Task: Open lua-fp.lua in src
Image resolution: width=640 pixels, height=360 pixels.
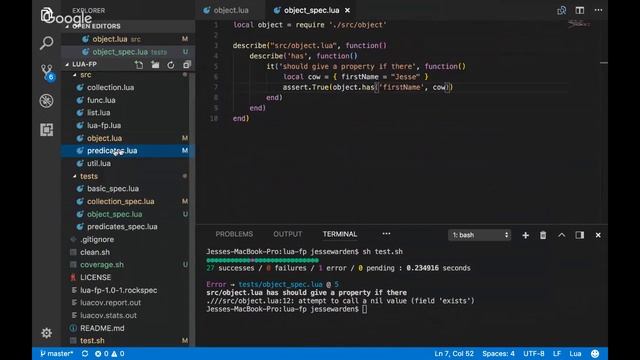Action: tap(104, 125)
